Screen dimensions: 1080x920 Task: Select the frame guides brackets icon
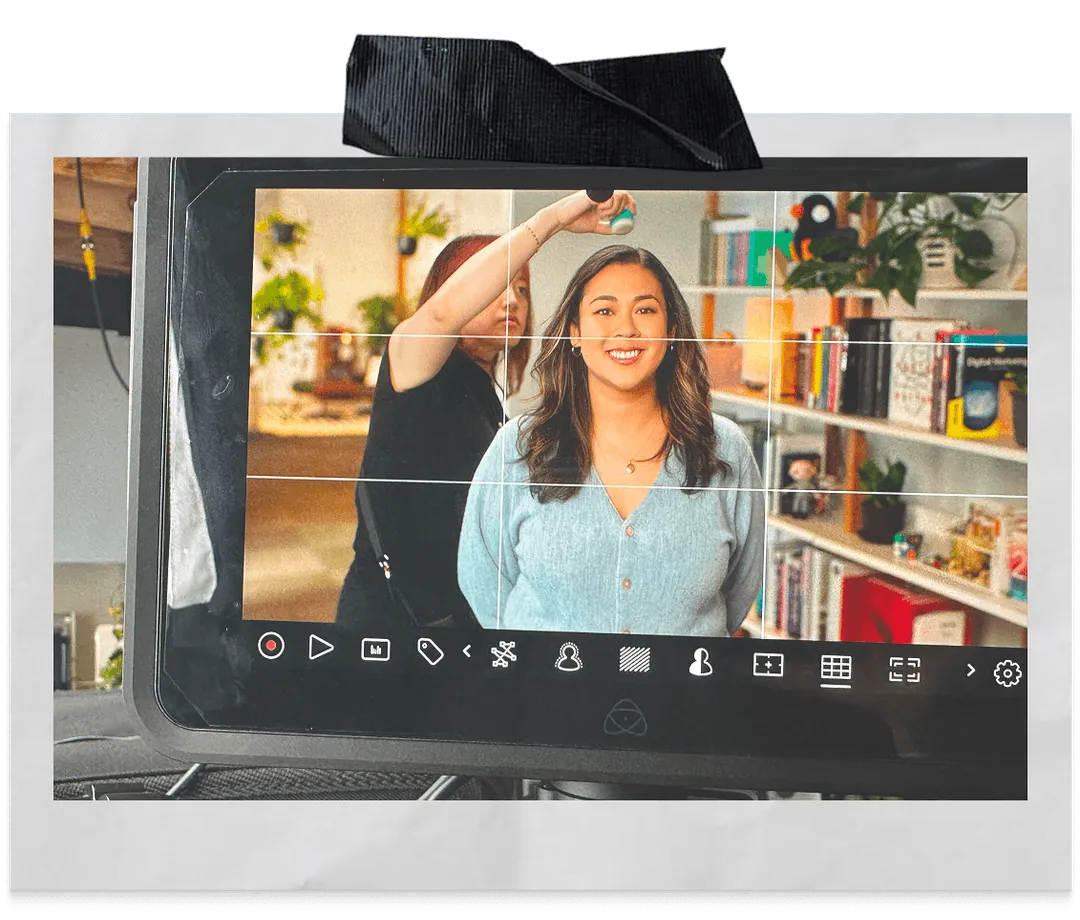coord(904,670)
